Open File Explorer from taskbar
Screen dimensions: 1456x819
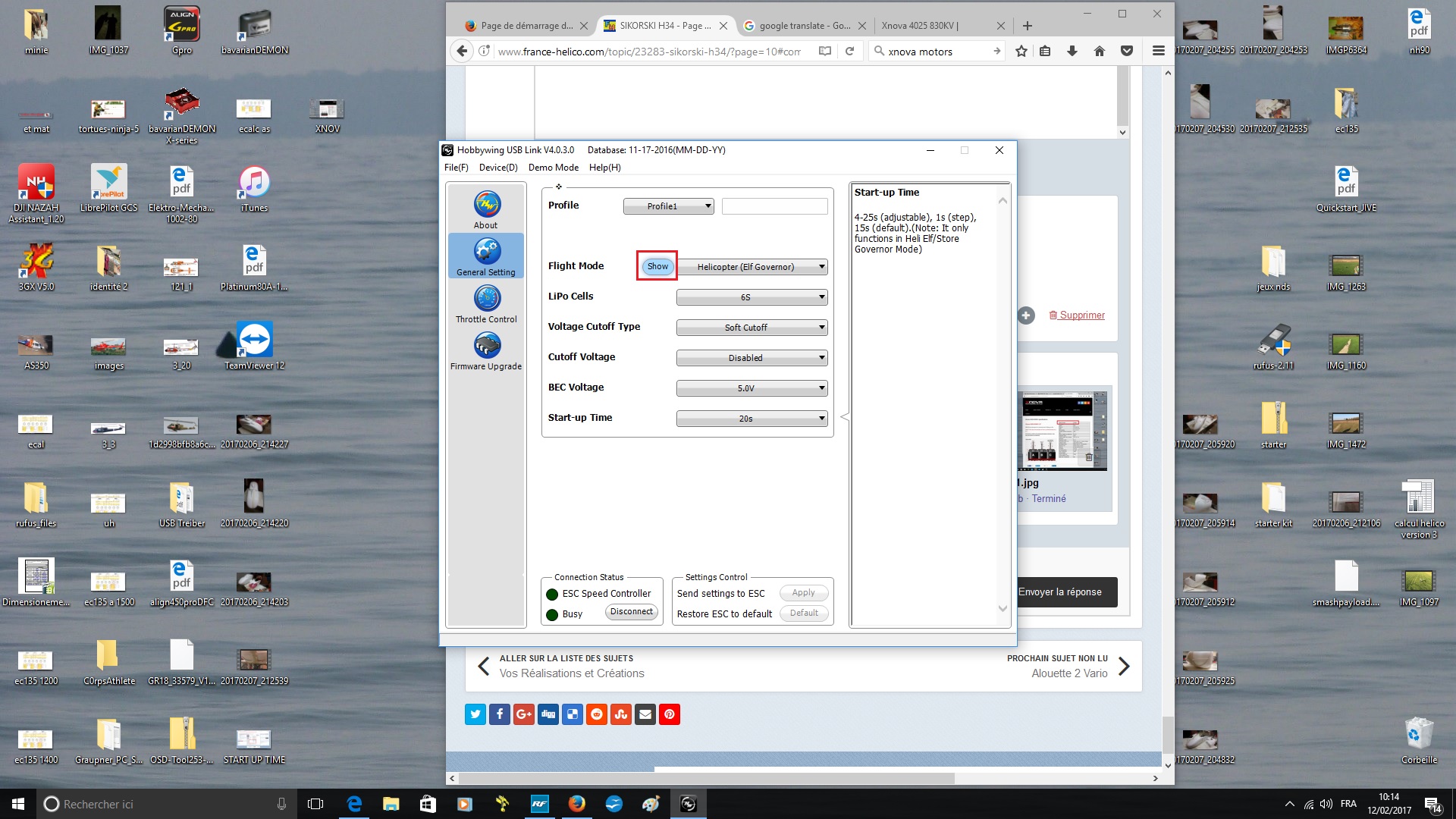[391, 804]
